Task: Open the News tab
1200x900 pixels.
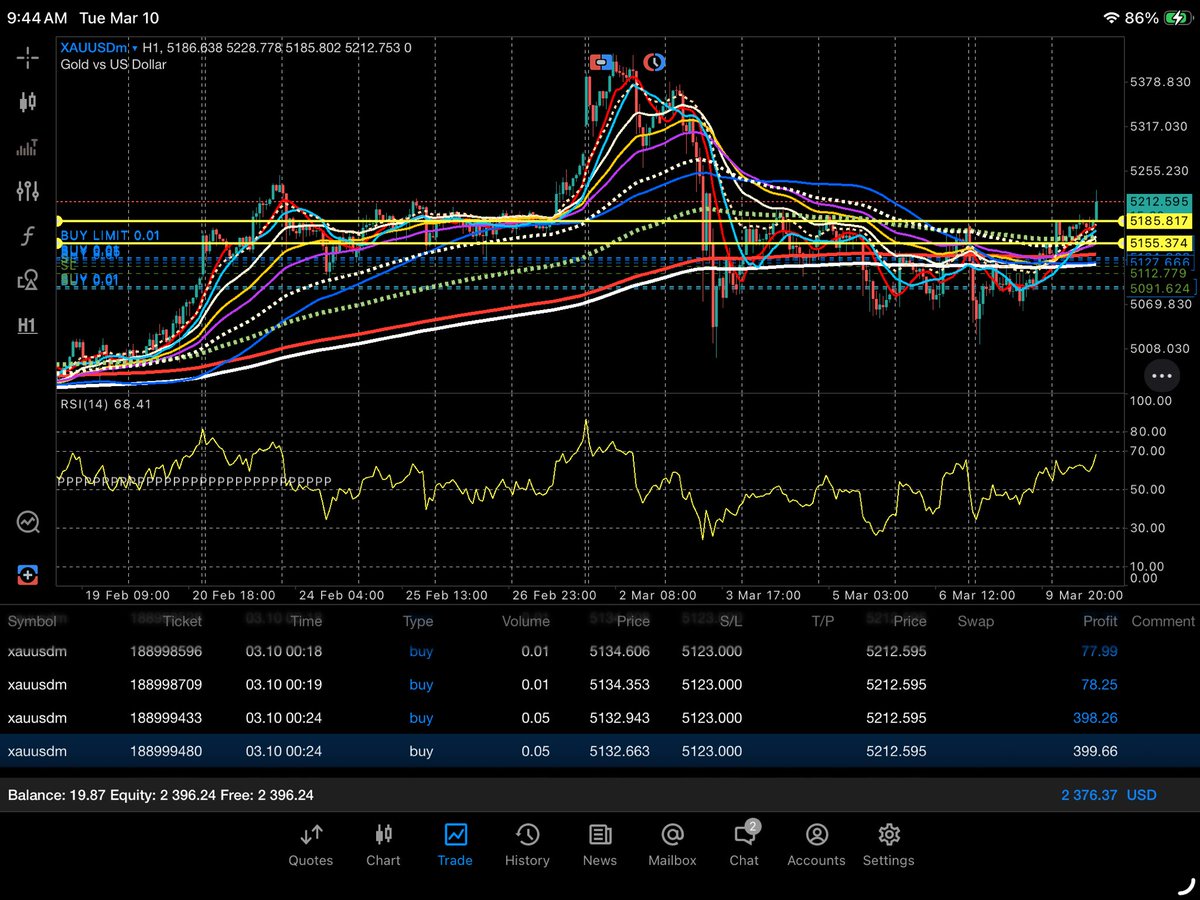Action: click(x=599, y=845)
